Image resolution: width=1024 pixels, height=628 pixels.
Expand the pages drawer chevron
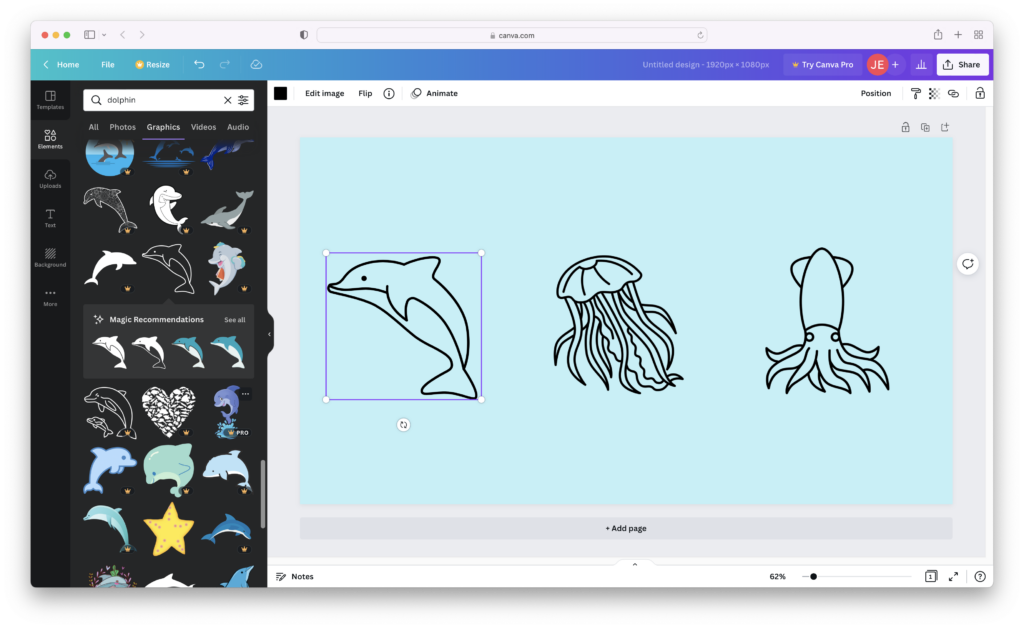point(635,564)
